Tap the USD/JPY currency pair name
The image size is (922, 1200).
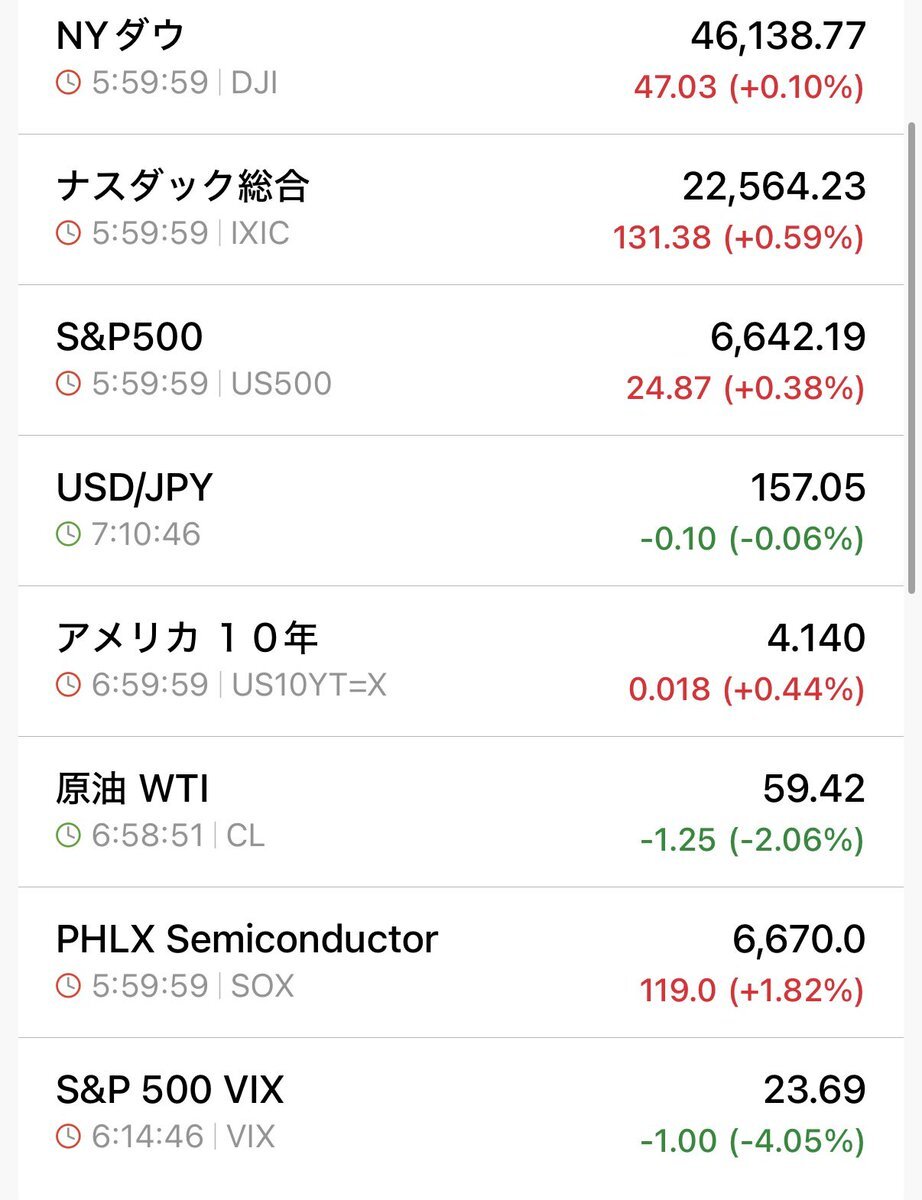134,488
